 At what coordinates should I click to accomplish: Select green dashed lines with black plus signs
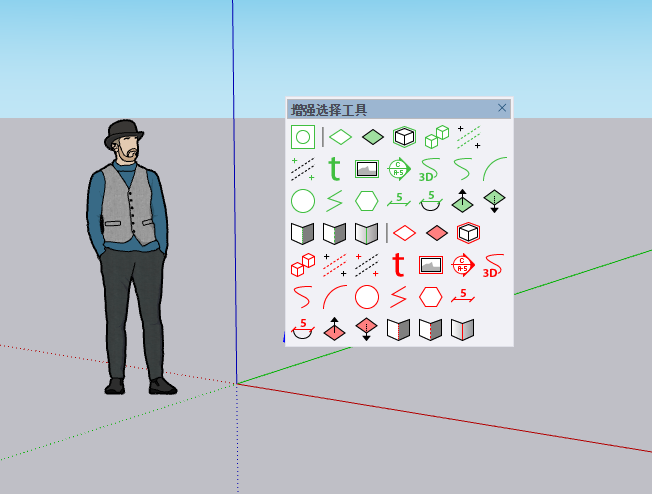(x=469, y=137)
